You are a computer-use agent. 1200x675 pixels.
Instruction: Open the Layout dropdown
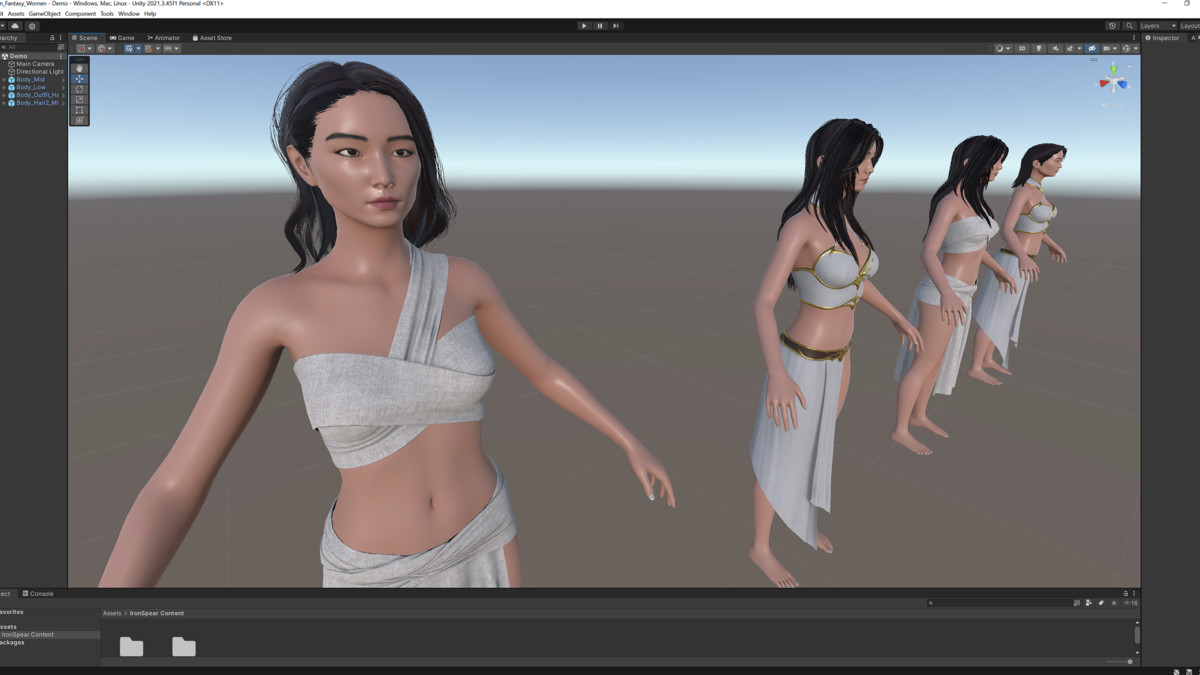tap(1190, 26)
